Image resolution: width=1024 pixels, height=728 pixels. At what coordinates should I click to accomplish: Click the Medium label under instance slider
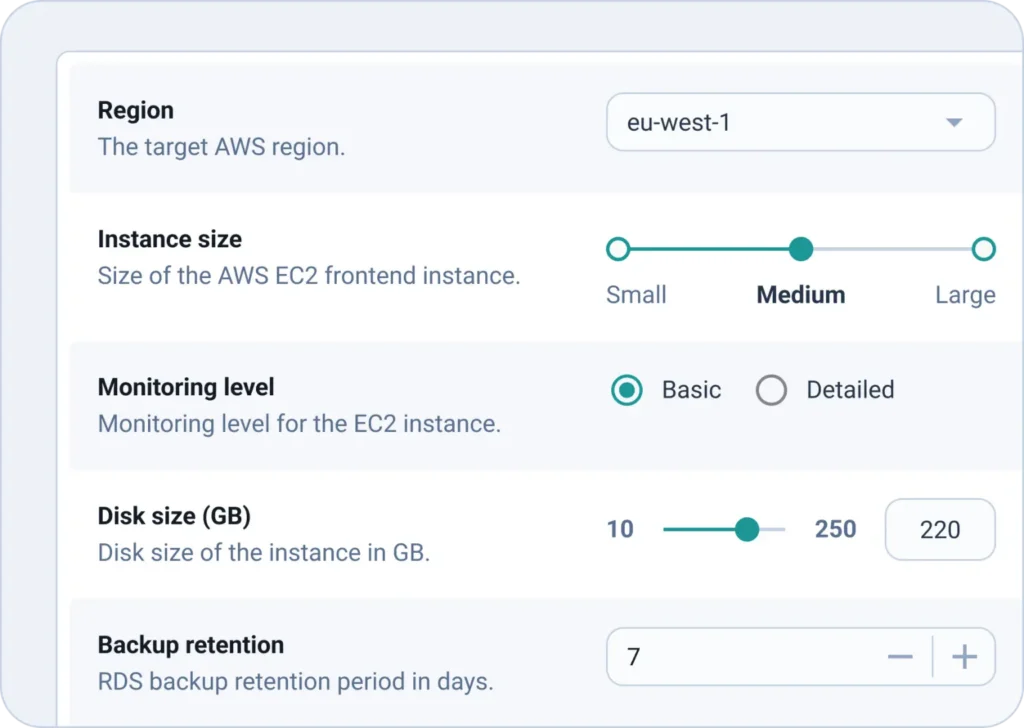801,295
